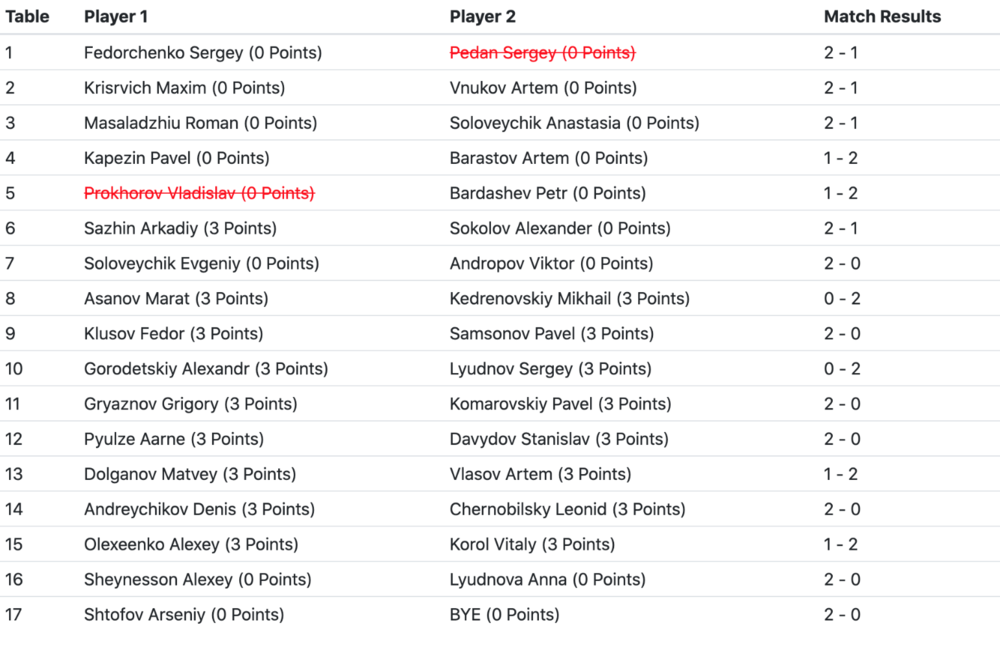Image resolution: width=1000 pixels, height=647 pixels.
Task: Click the 2 - 0 result for Andropov Viktor
Action: (x=841, y=264)
